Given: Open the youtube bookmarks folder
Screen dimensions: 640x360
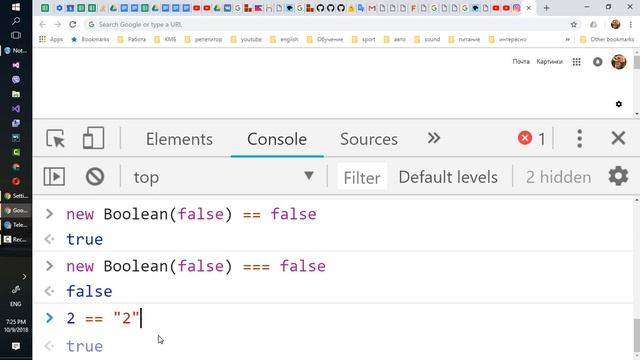Looking at the screenshot, I should point(246,39).
